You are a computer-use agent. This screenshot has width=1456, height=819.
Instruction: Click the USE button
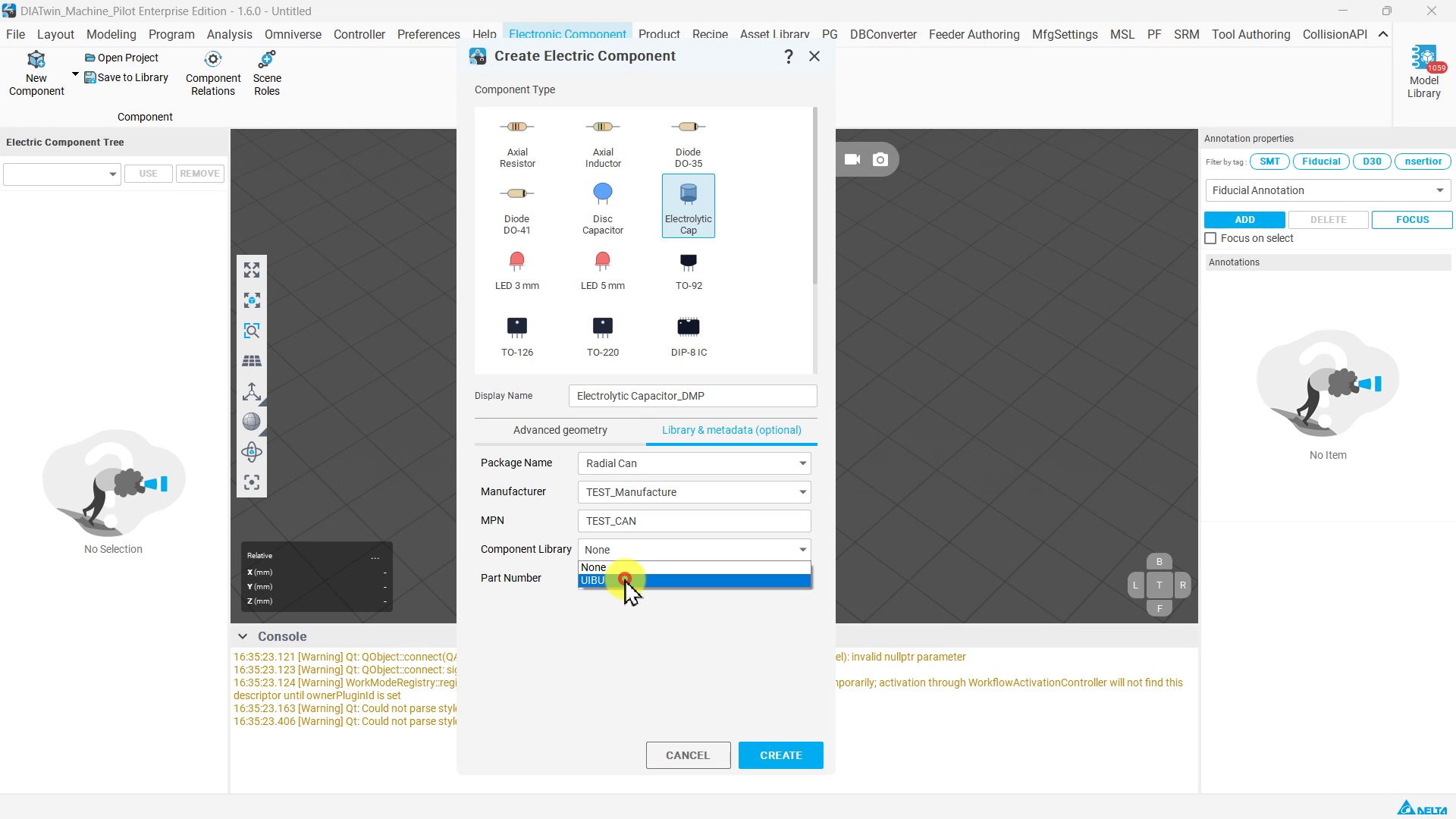149,174
